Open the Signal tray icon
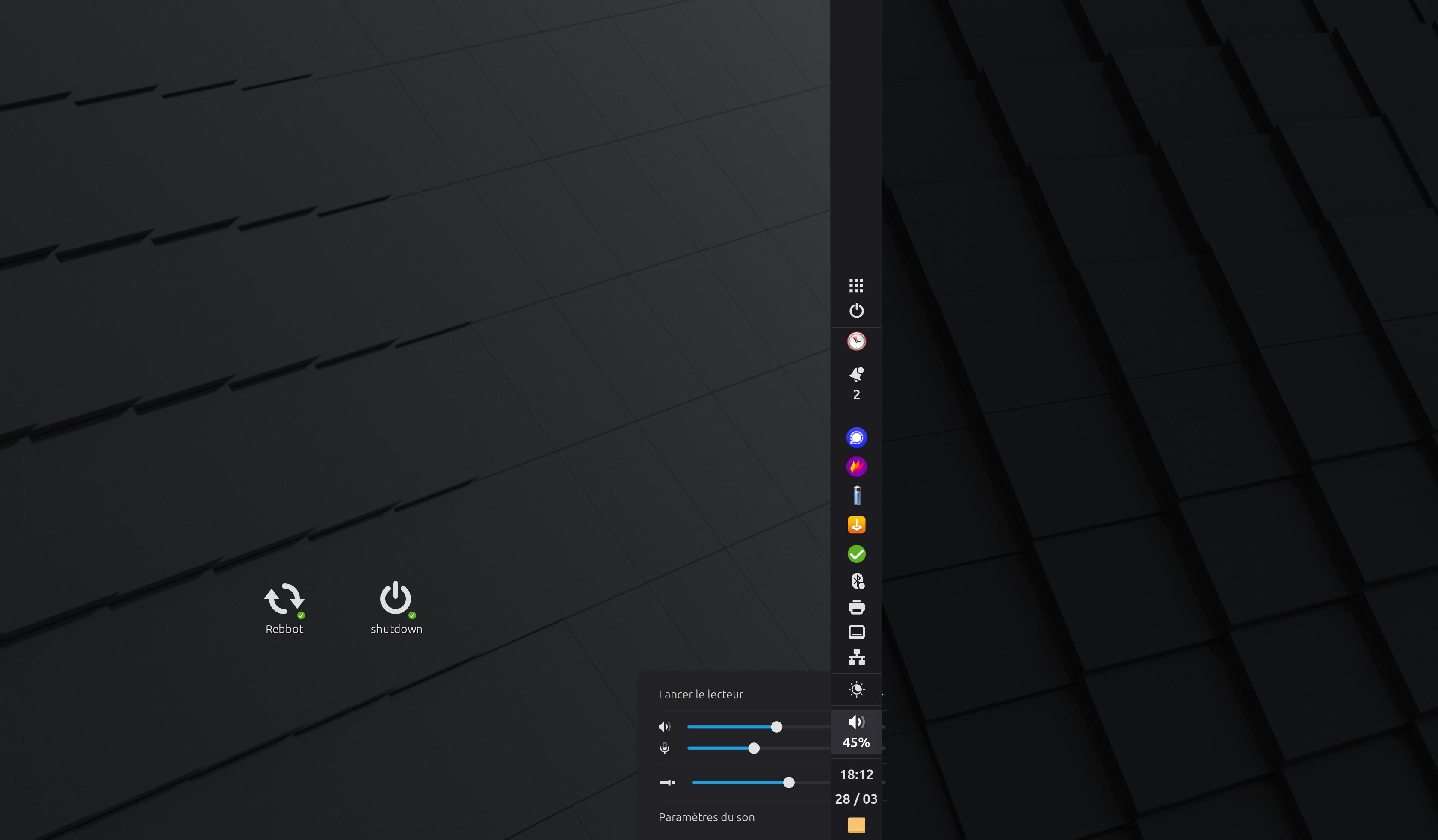The image size is (1438, 840). click(856, 438)
